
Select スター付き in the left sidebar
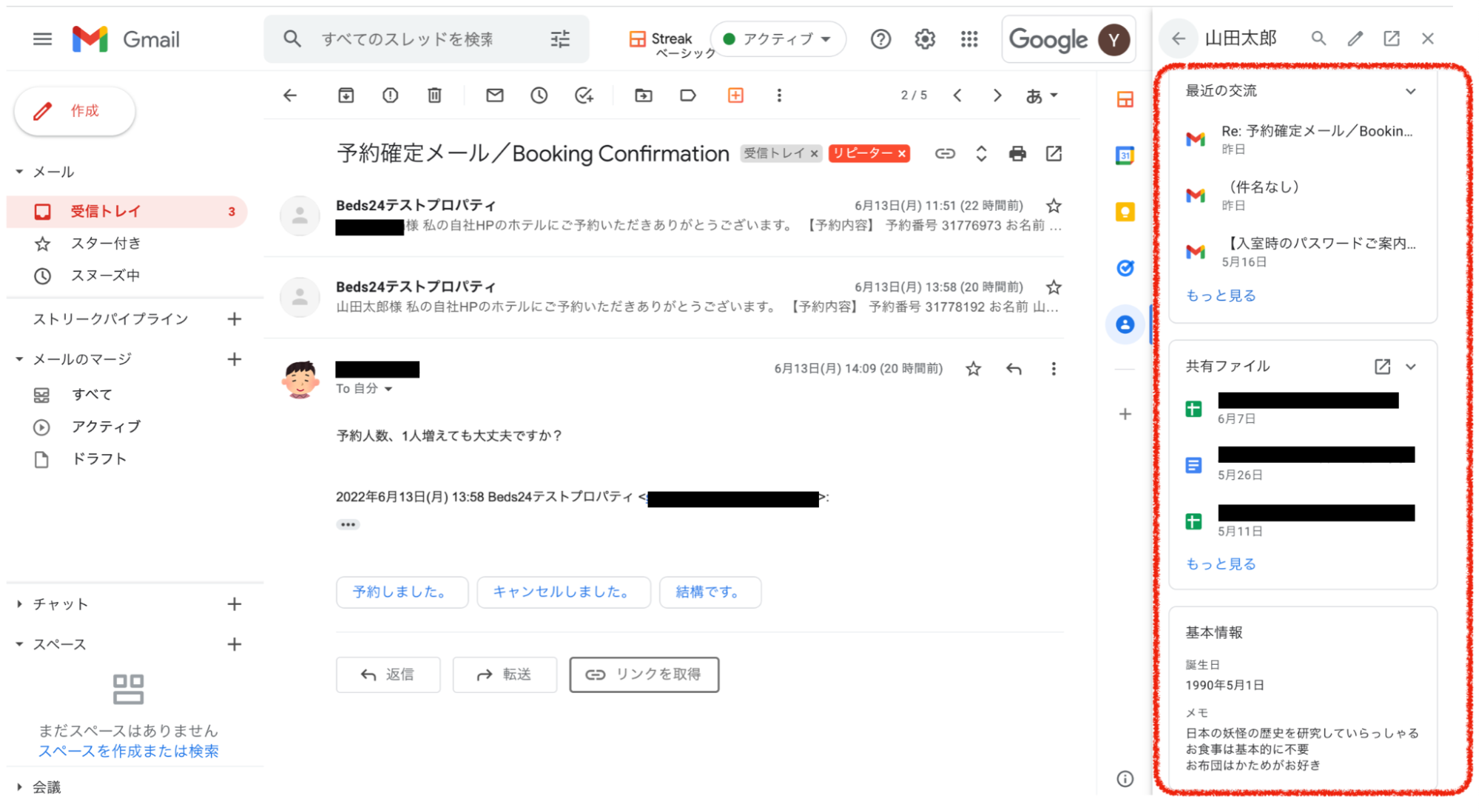(105, 243)
